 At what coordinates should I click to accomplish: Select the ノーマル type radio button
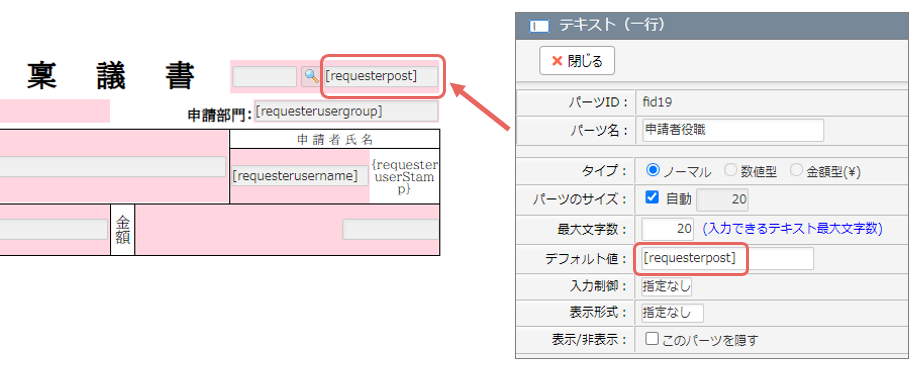pyautogui.click(x=652, y=170)
